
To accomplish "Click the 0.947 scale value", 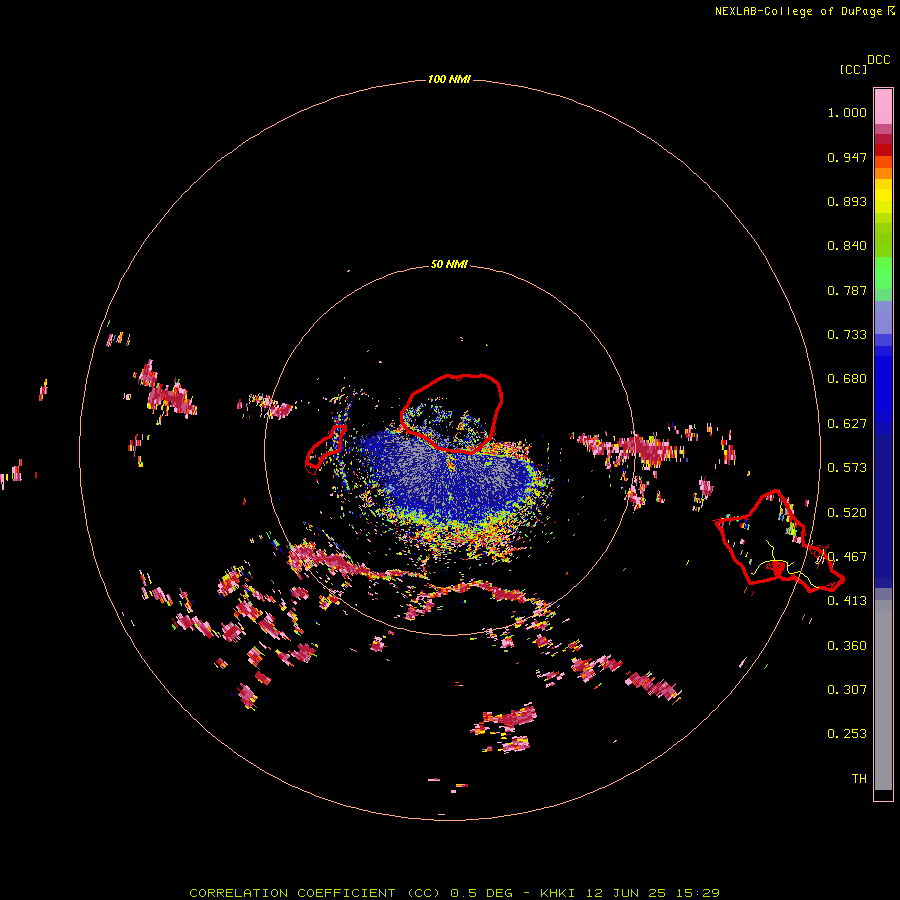I will point(847,157).
